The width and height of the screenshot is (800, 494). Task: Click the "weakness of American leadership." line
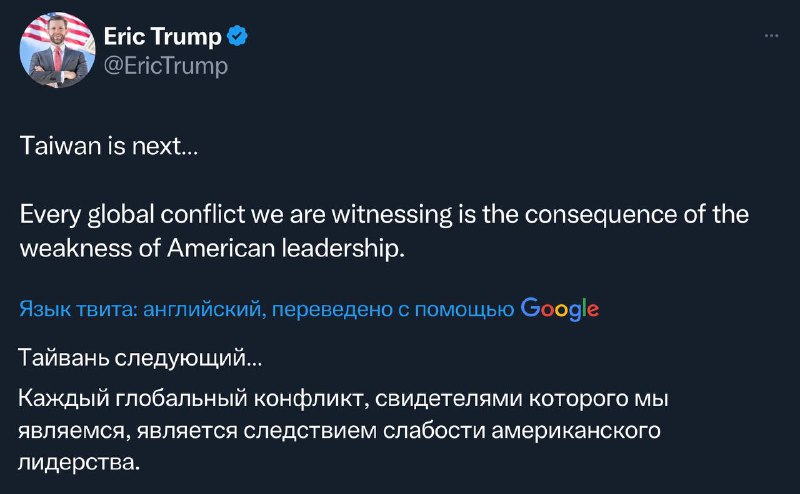213,248
